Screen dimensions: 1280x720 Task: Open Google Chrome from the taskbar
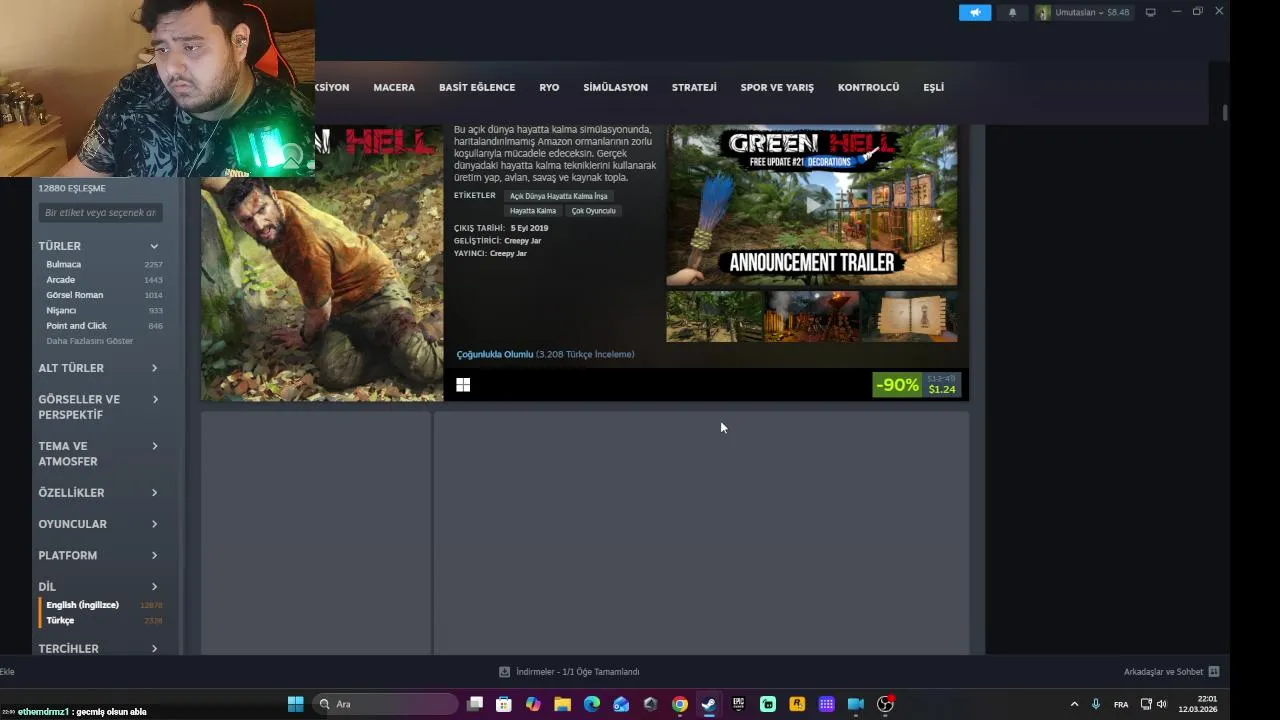click(x=680, y=704)
